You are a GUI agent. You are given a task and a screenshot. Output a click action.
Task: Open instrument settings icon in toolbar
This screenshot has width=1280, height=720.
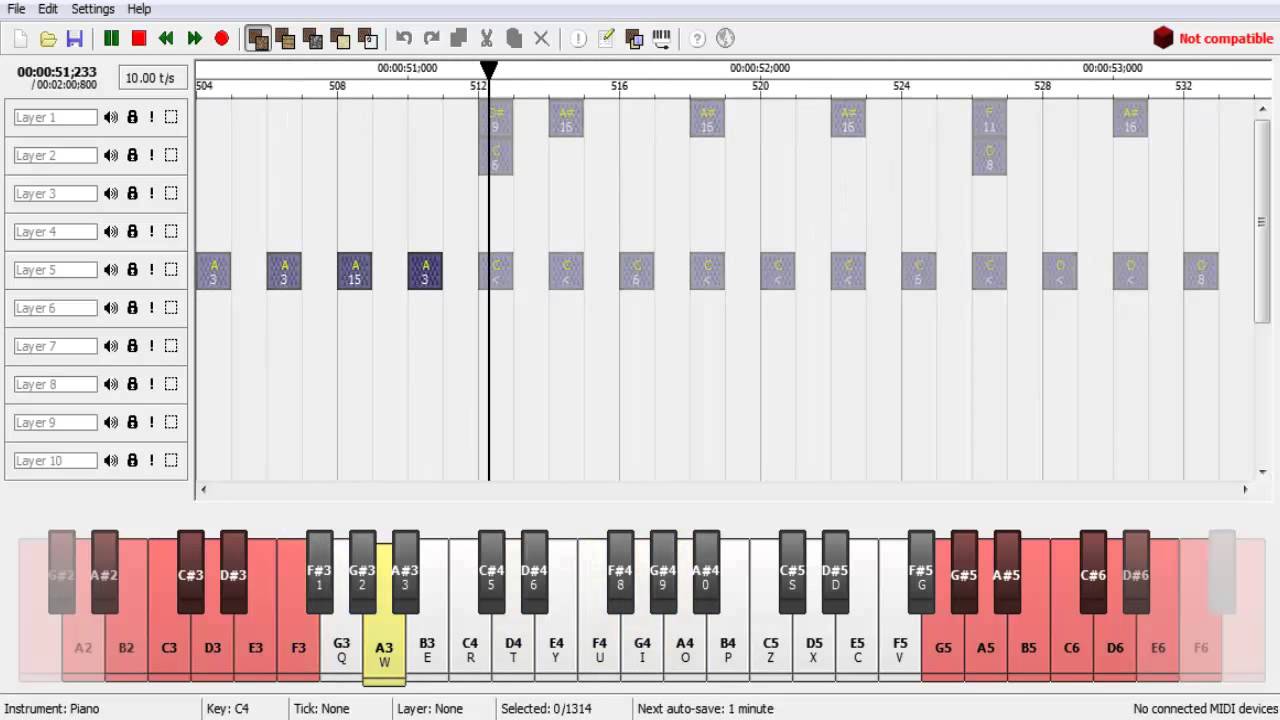634,39
